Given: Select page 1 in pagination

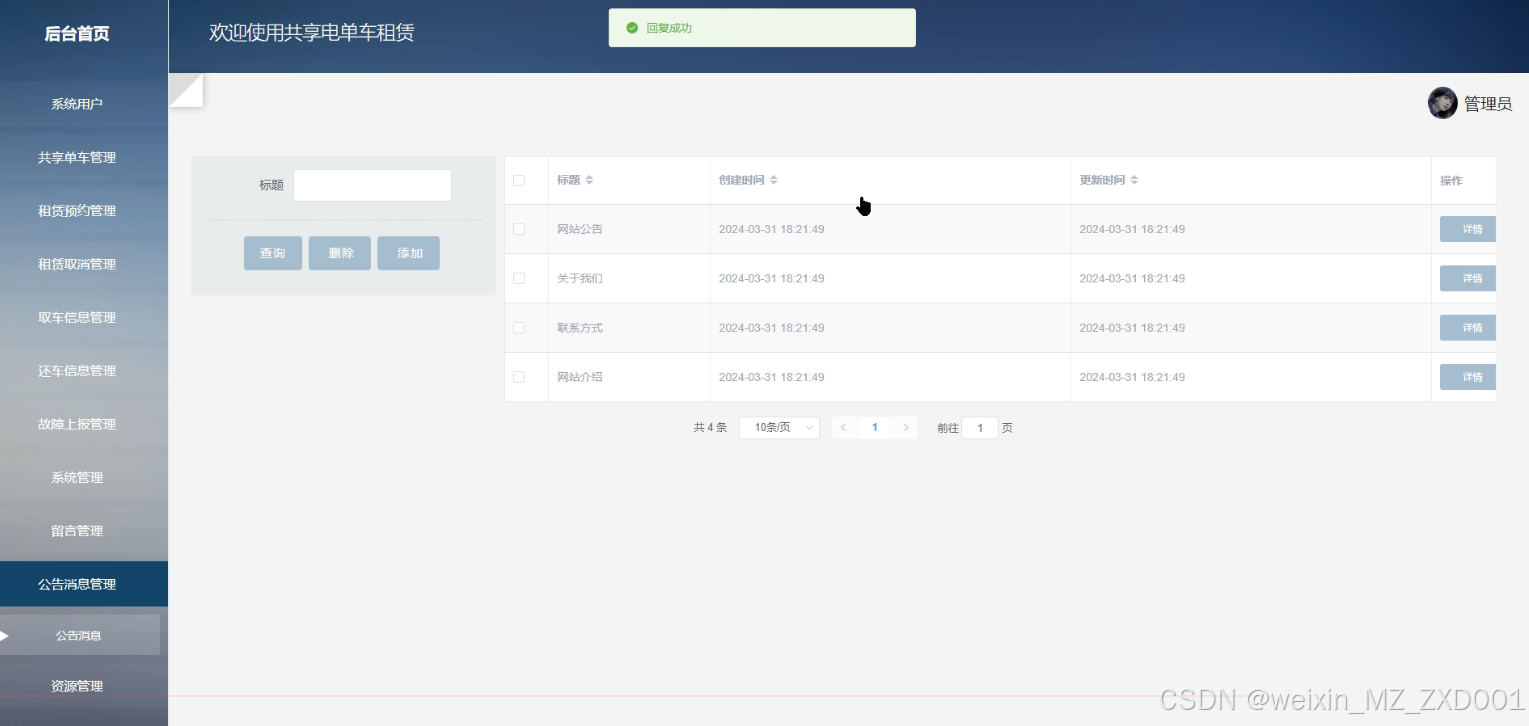Looking at the screenshot, I should click(x=875, y=428).
